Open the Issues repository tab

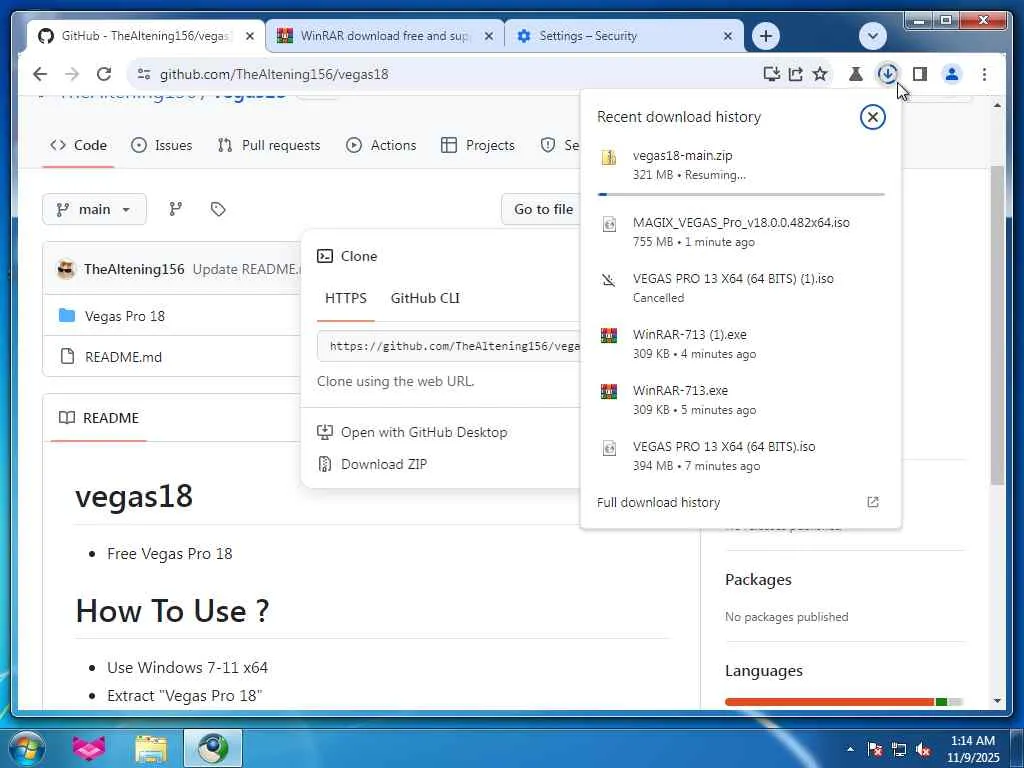pos(161,145)
